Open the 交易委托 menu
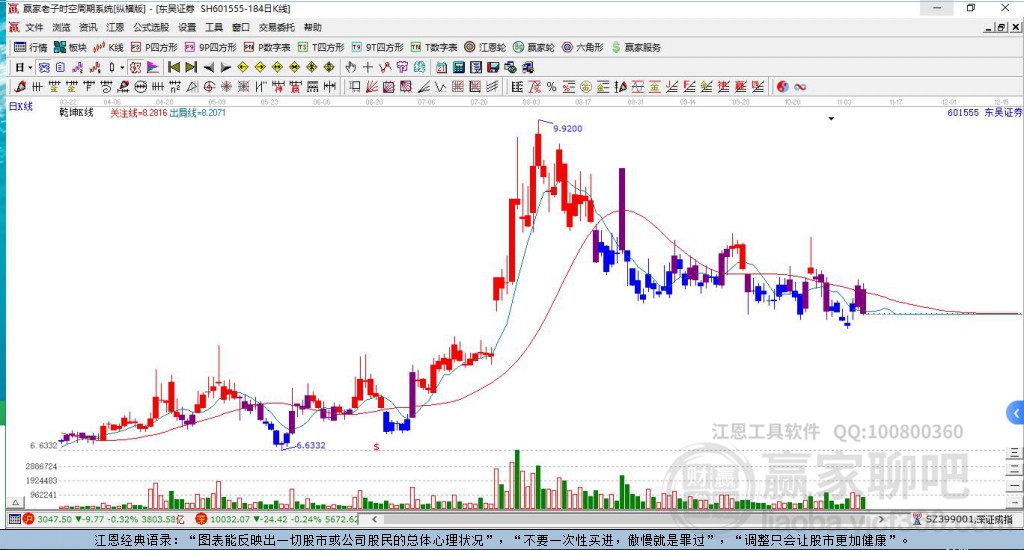The height and width of the screenshot is (550, 1024). [x=276, y=27]
